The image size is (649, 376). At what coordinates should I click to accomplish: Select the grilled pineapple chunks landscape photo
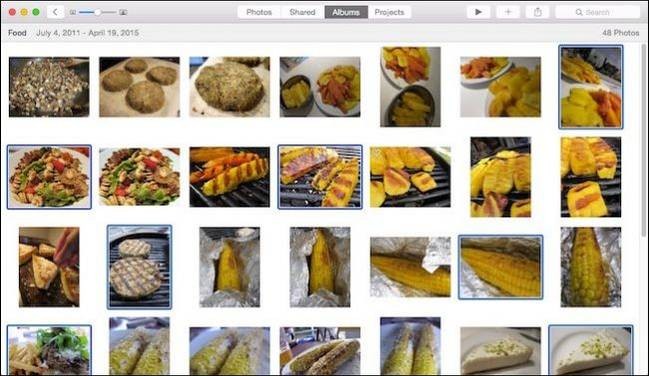pyautogui.click(x=410, y=177)
